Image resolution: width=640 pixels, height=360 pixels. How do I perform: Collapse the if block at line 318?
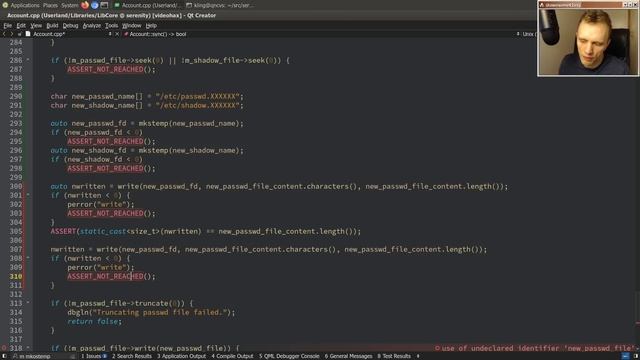click(x=28, y=348)
